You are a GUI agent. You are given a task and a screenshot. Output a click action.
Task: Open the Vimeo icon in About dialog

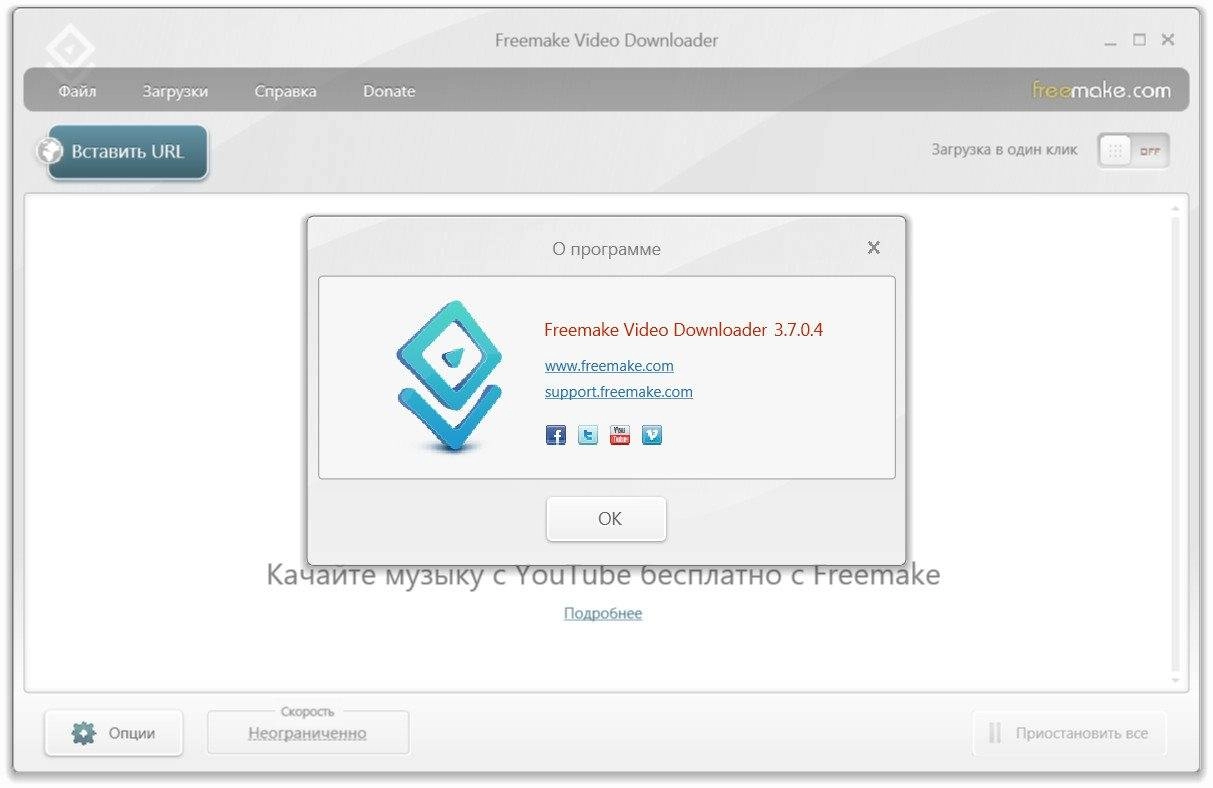(652, 435)
